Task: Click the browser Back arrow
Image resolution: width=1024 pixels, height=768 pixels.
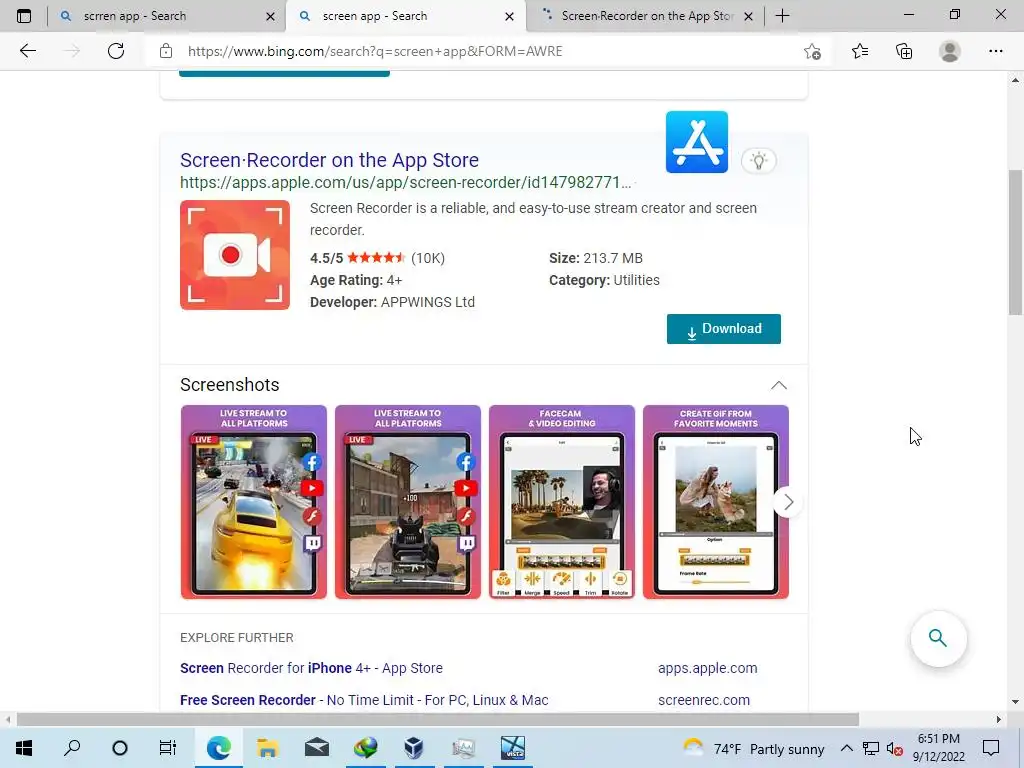Action: point(27,51)
